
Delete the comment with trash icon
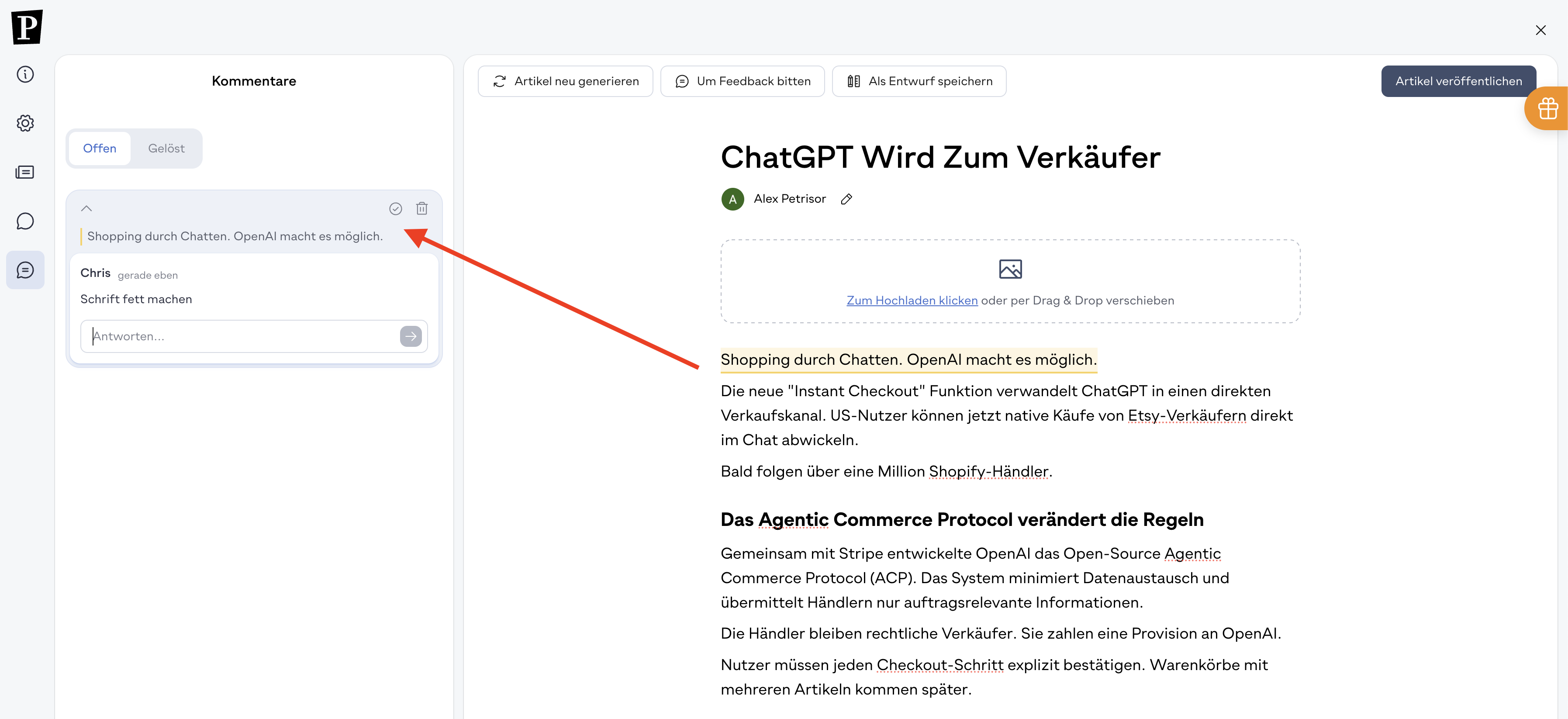[x=422, y=209]
